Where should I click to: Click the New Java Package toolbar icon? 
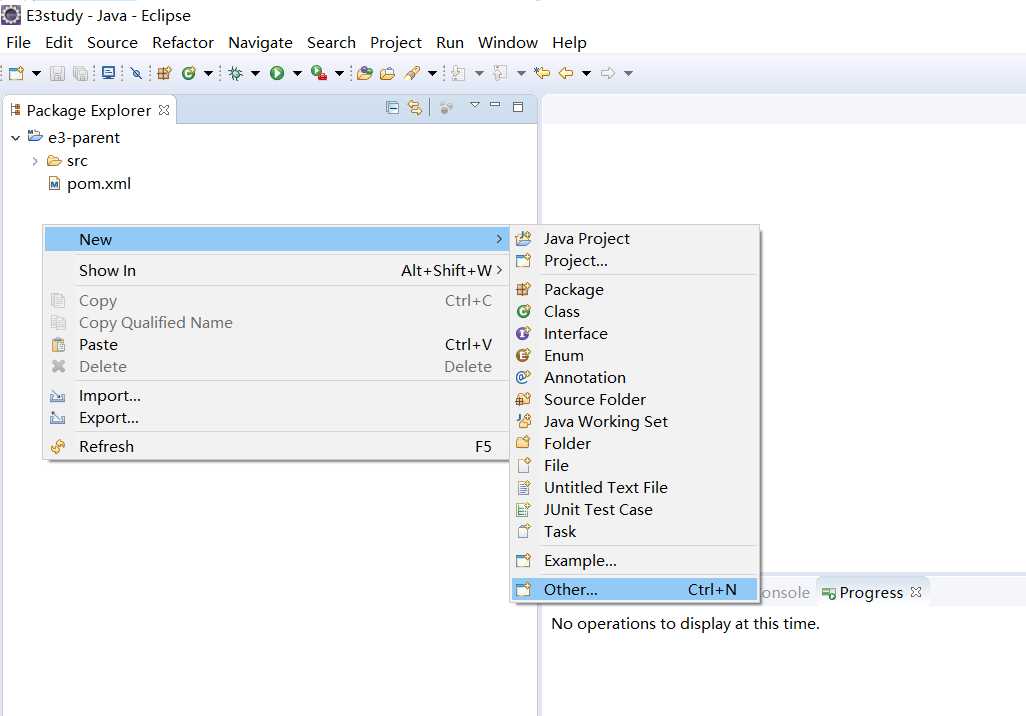tap(164, 73)
